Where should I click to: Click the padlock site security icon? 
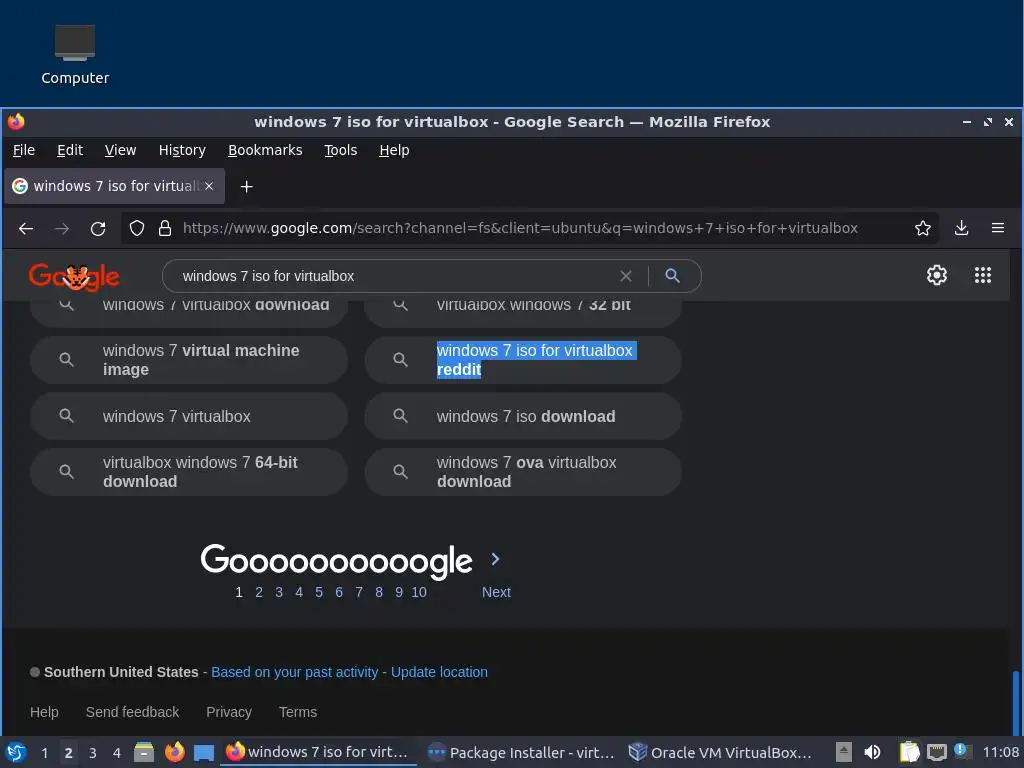point(165,228)
